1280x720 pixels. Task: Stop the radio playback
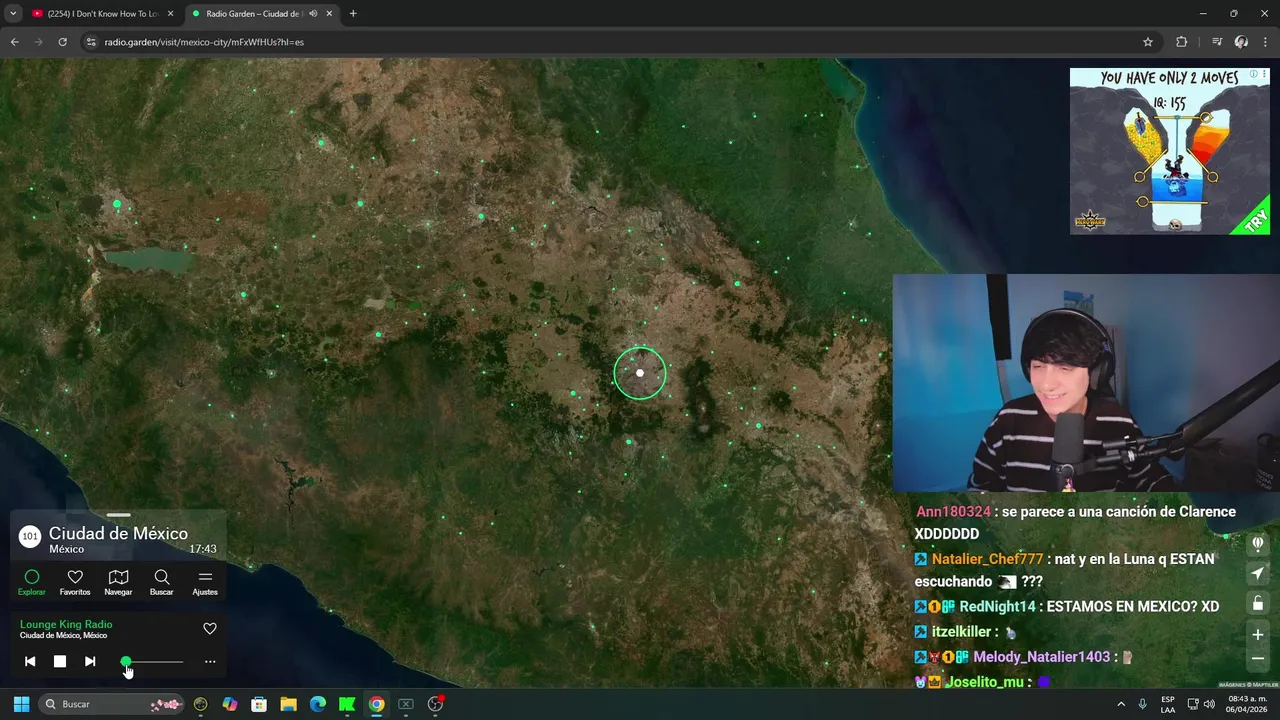(60, 661)
